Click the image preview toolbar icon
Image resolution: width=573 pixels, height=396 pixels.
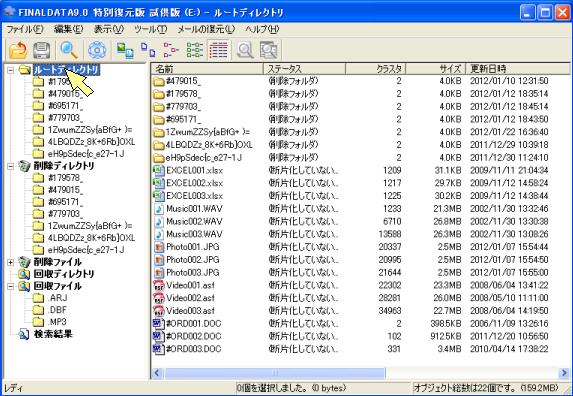(x=125, y=50)
